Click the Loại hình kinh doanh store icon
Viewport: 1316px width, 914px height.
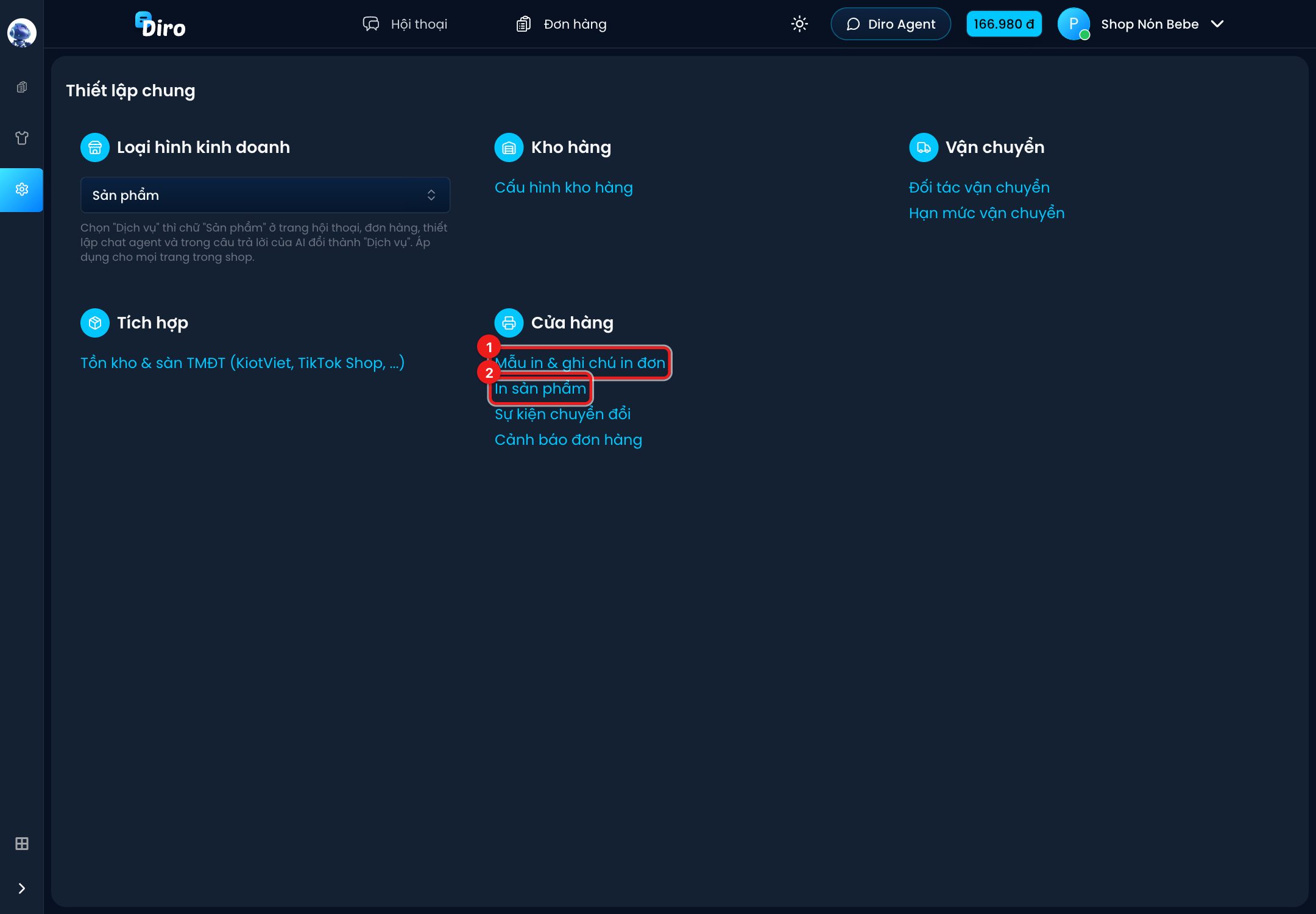[x=95, y=147]
